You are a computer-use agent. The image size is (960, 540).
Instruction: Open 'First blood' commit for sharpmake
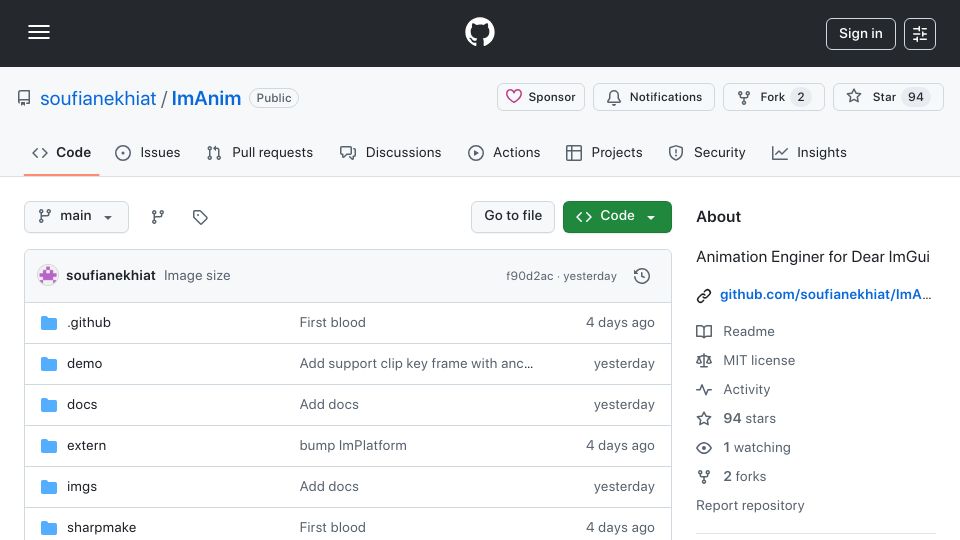tap(332, 528)
